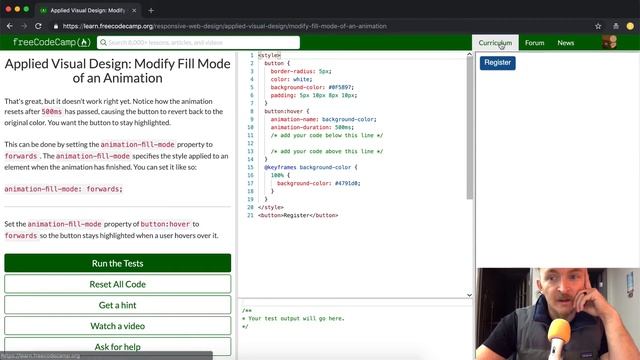Screen dimensions: 640x360
Task: Click the Register button in the preview
Action: [498, 63]
